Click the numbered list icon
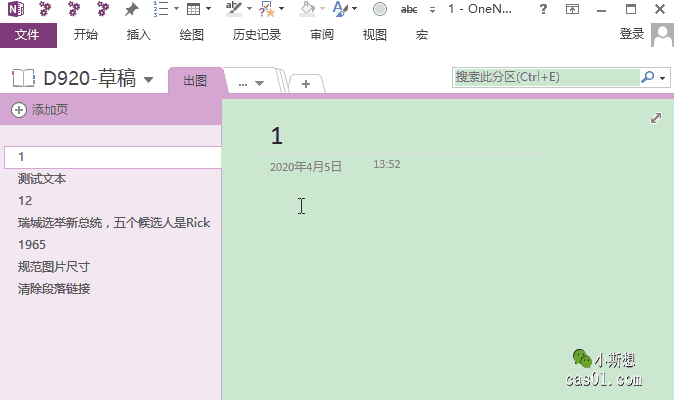Viewport: 674px width, 400px height. tap(161, 9)
